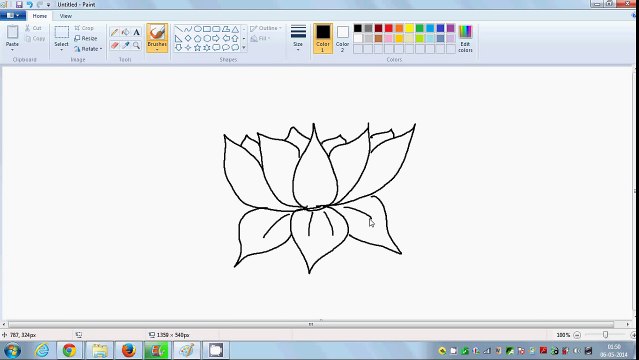Choose the yellow color swatch

pos(409,28)
